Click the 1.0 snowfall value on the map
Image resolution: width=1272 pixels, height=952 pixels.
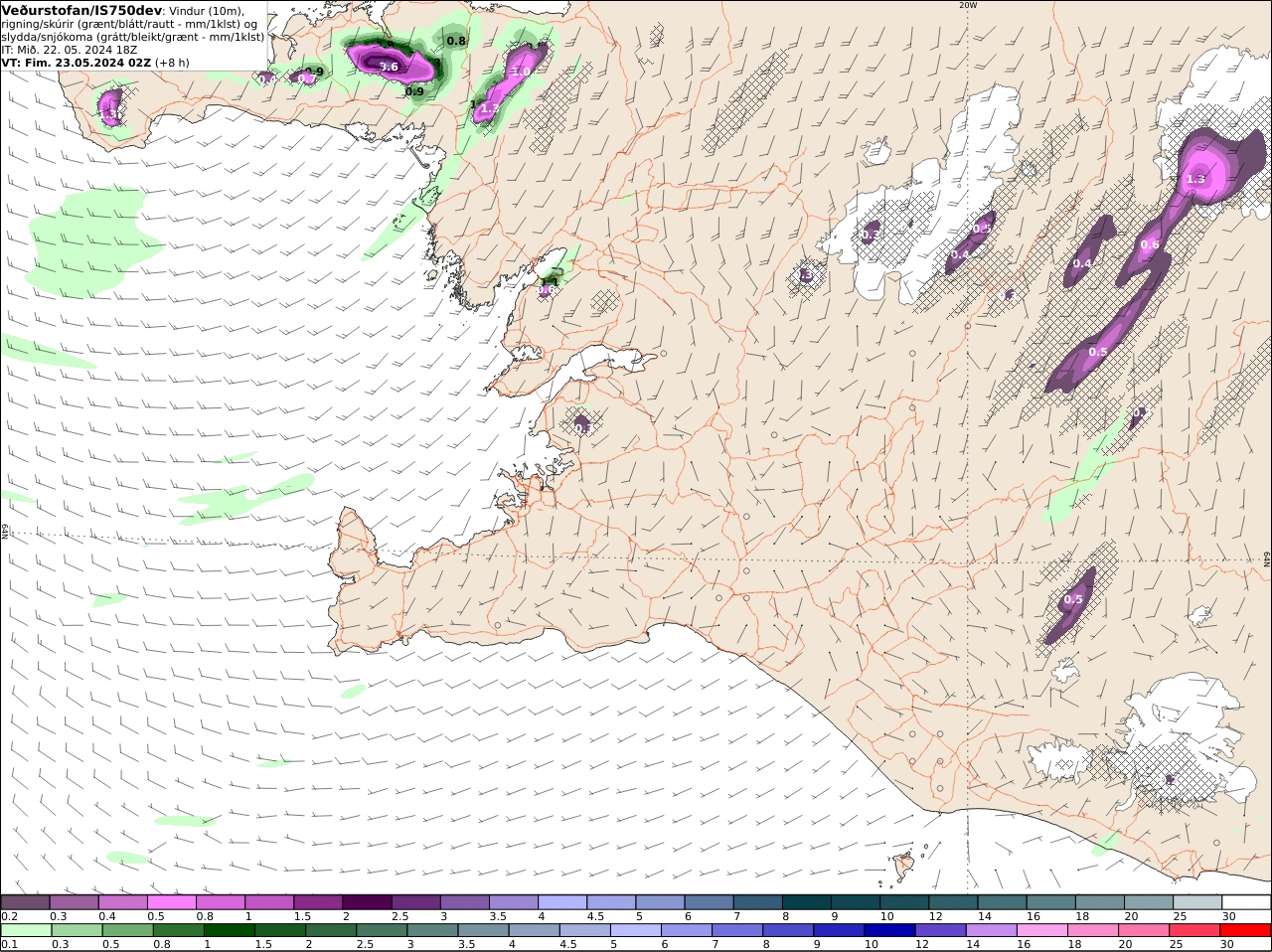point(521,72)
